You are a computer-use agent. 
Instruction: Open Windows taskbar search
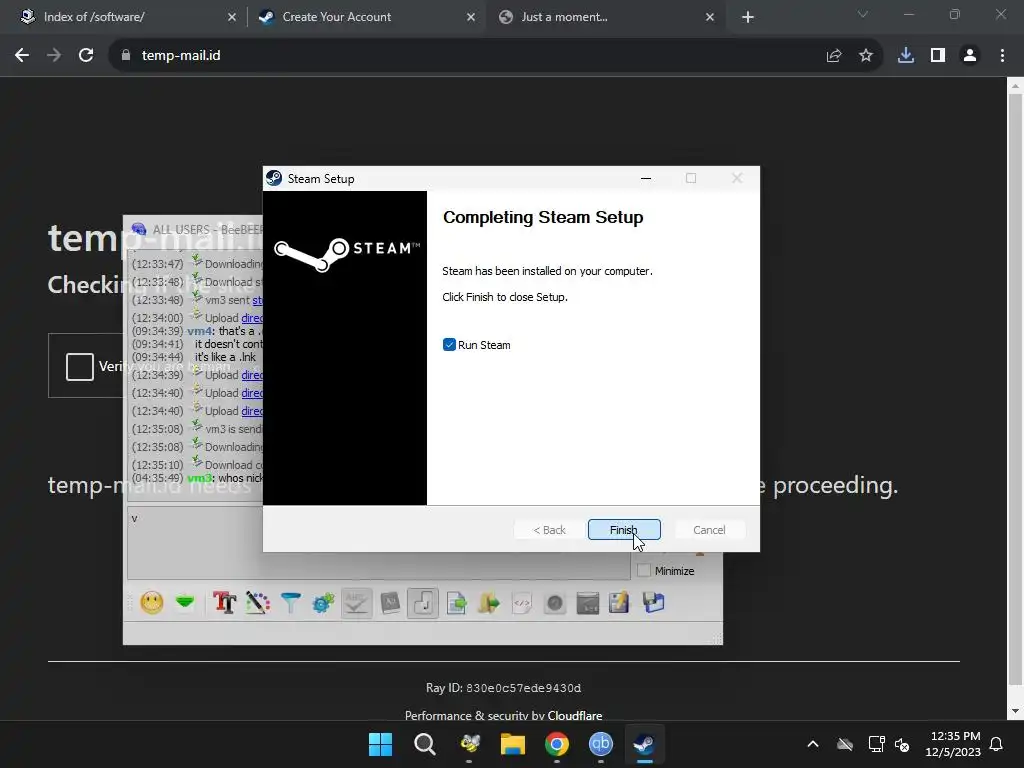coord(424,744)
